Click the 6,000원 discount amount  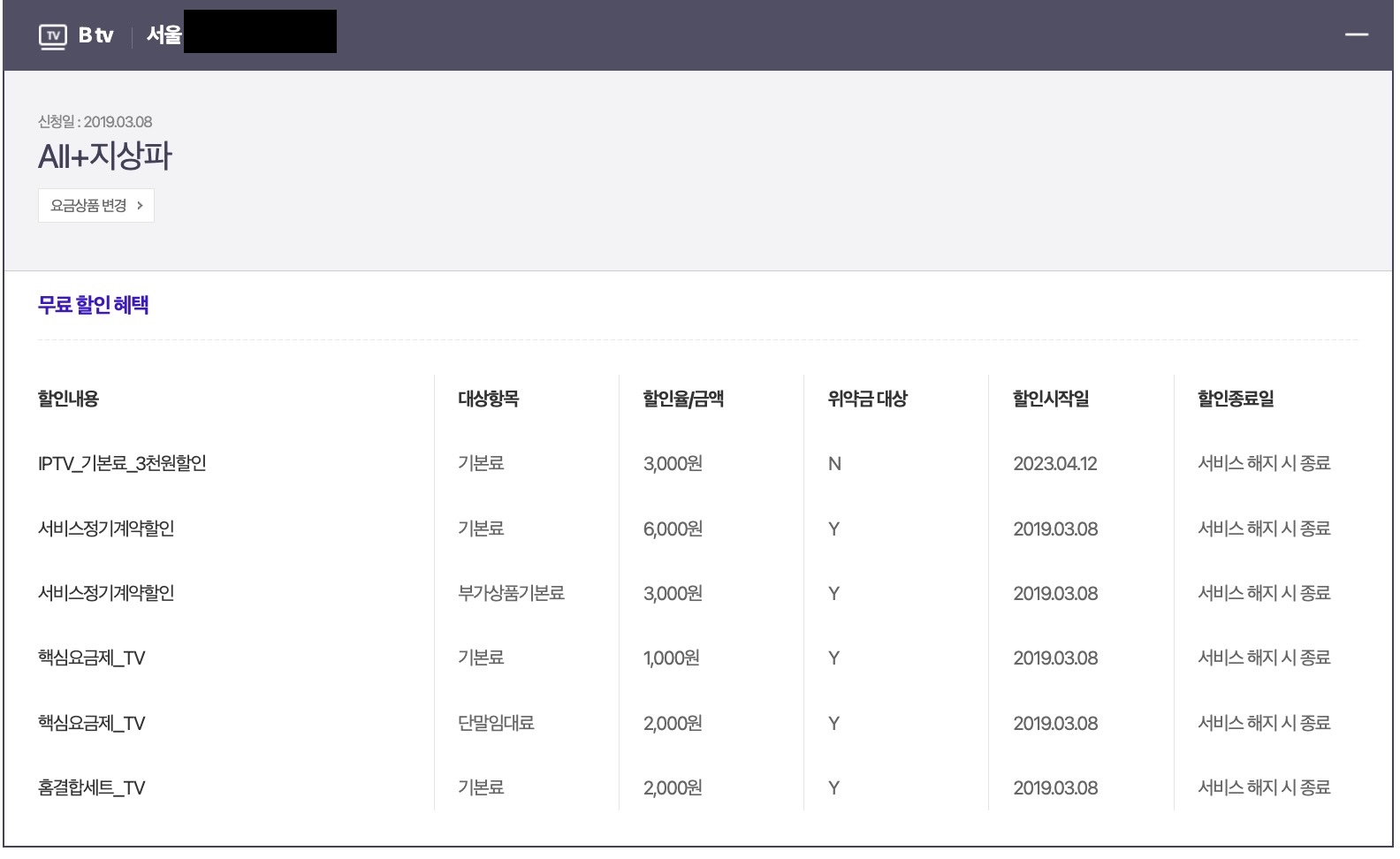[673, 529]
